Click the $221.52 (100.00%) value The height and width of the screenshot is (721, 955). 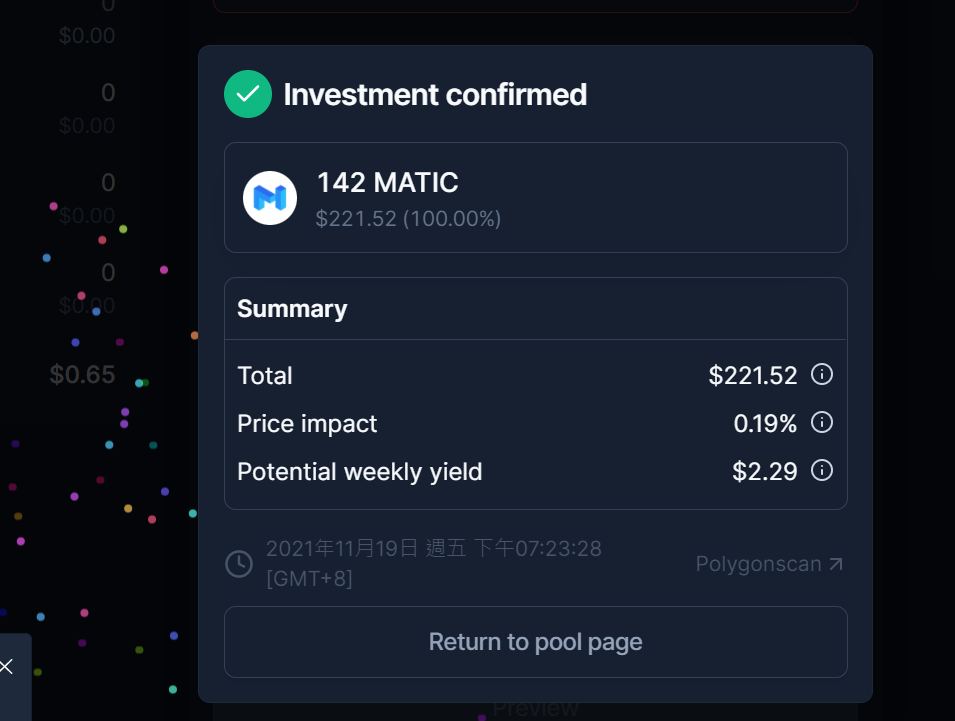point(408,219)
